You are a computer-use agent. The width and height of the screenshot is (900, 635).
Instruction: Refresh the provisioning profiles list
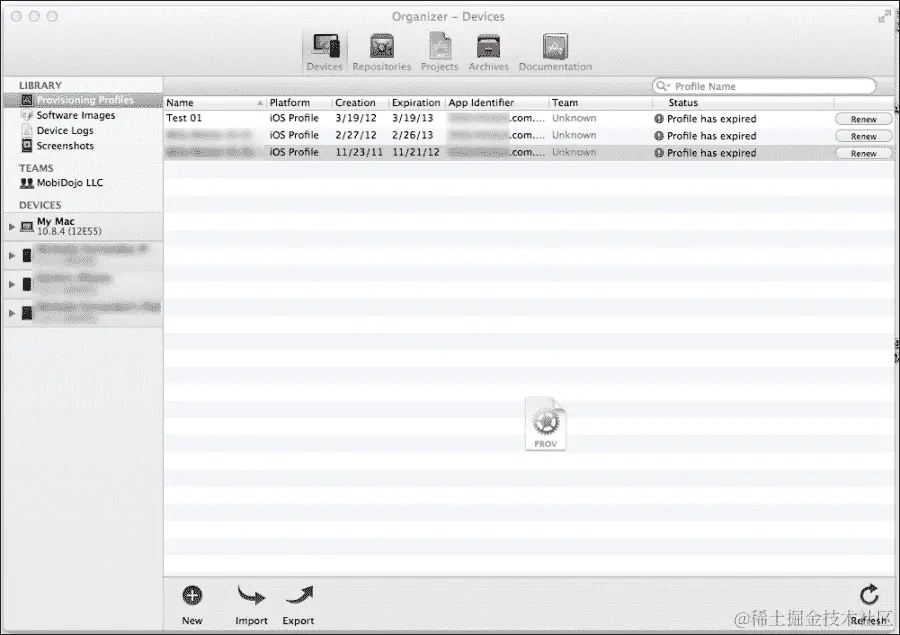coord(869,605)
